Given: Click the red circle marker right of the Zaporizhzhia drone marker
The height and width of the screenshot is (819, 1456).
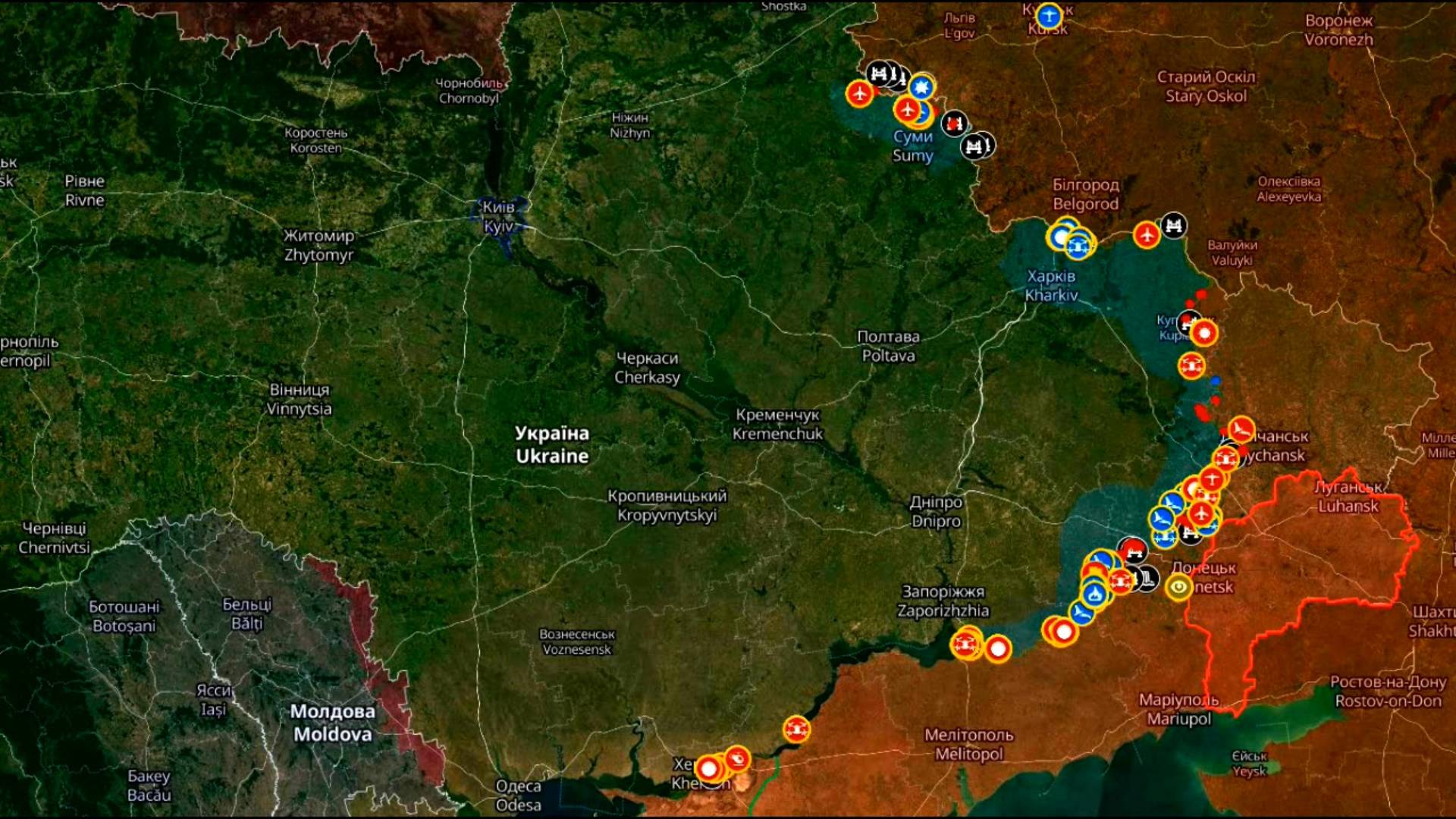Looking at the screenshot, I should pyautogui.click(x=998, y=649).
